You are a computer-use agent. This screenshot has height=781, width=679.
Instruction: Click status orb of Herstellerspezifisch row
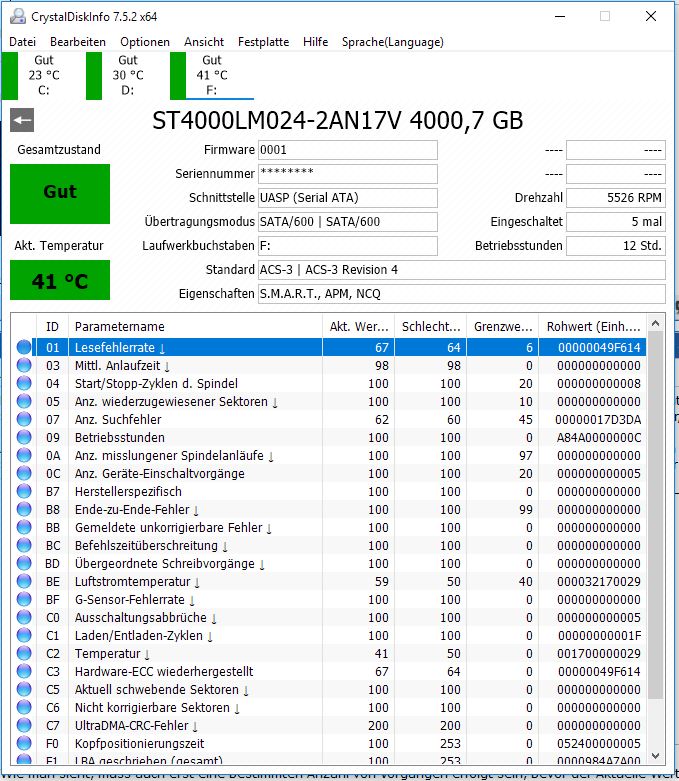coord(23,491)
